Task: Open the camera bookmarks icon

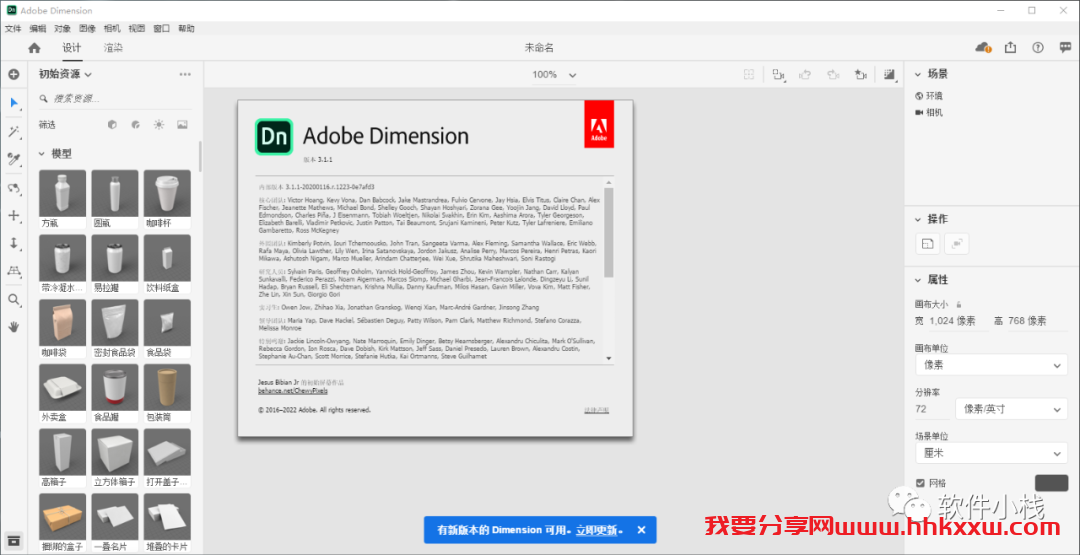Action: point(860,74)
